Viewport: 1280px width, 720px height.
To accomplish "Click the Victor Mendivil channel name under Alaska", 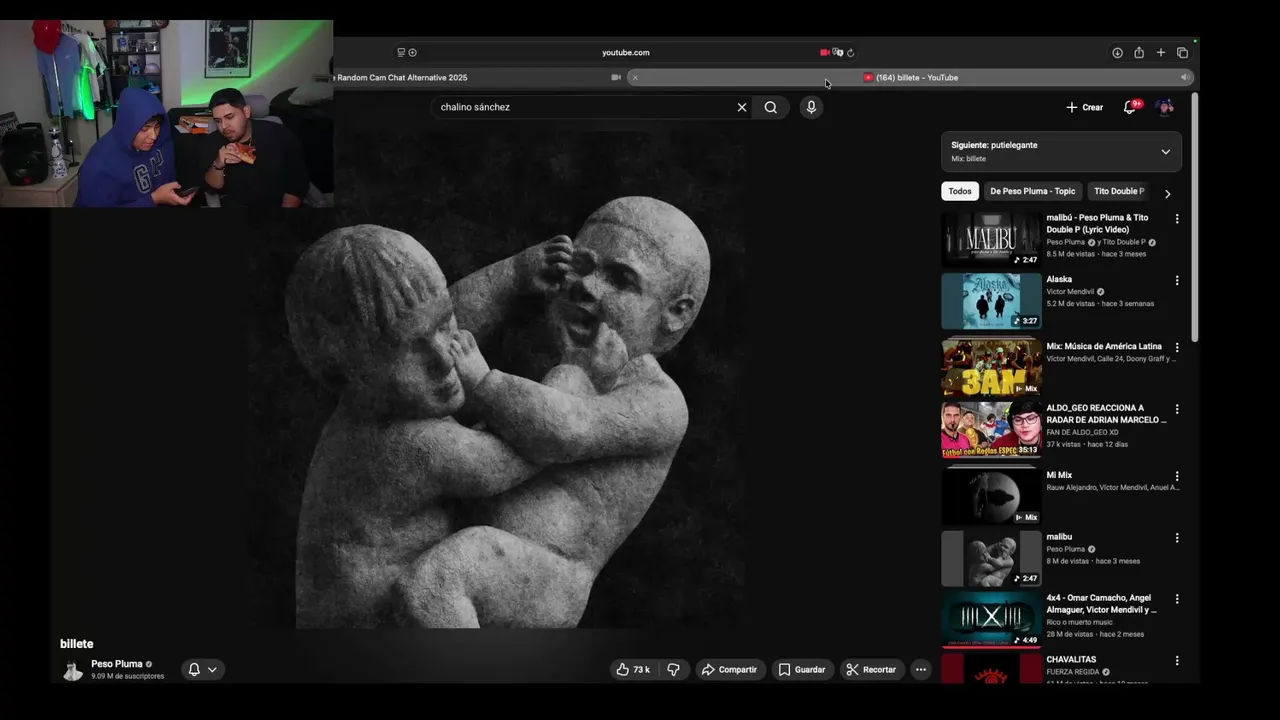I will click(x=1070, y=292).
